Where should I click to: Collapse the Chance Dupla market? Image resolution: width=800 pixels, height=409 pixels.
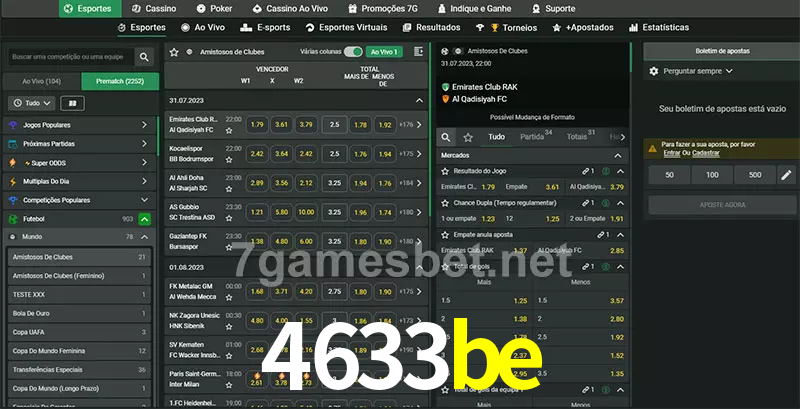620,203
